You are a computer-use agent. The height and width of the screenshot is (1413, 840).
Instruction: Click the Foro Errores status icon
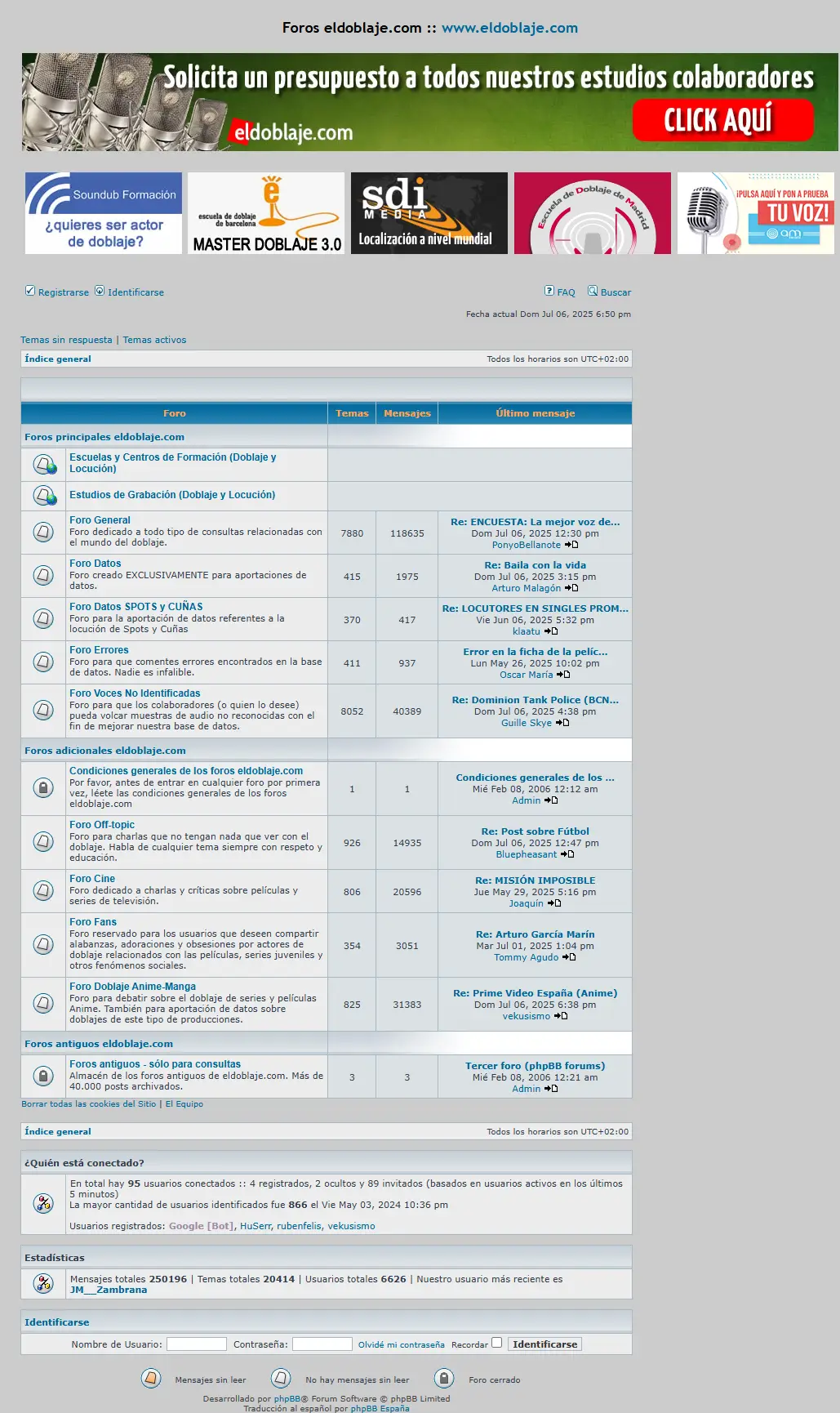[43, 662]
